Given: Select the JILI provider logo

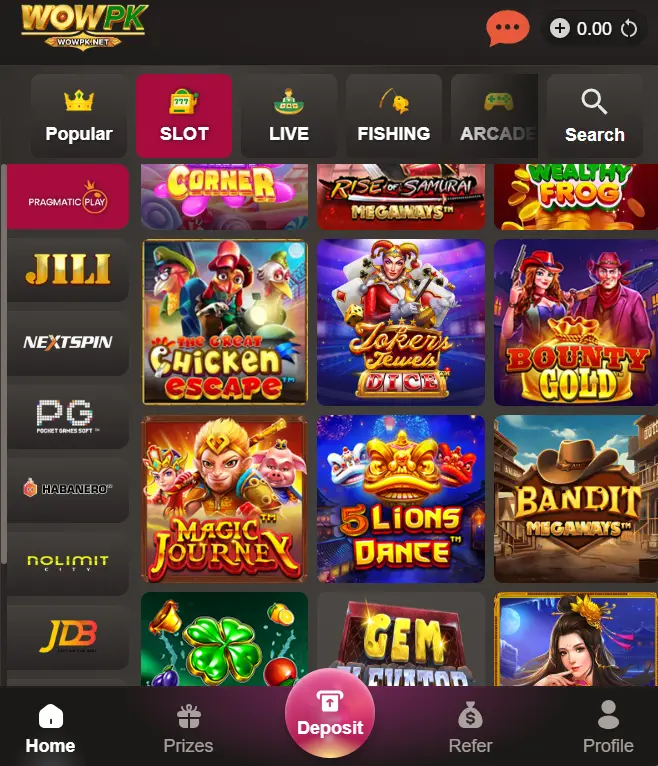Looking at the screenshot, I should [68, 270].
